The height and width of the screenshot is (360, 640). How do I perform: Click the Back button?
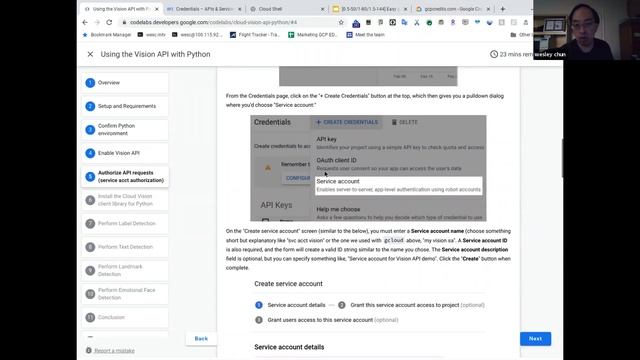tap(201, 339)
